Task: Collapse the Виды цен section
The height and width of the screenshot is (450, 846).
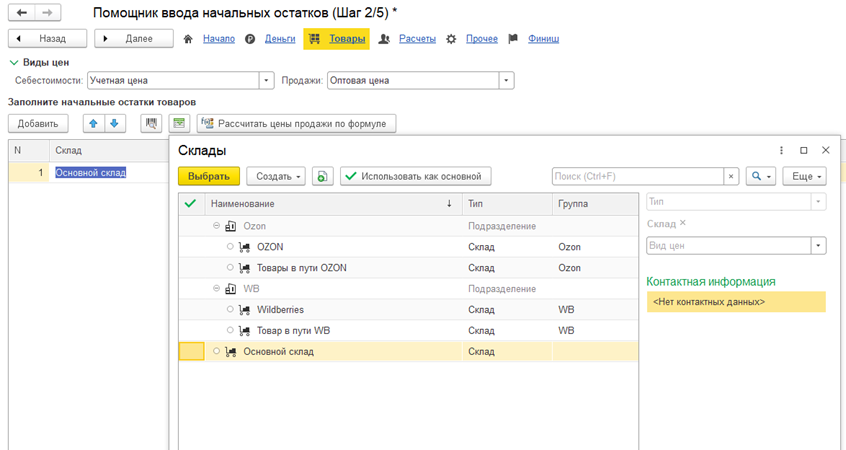Action: (x=14, y=62)
